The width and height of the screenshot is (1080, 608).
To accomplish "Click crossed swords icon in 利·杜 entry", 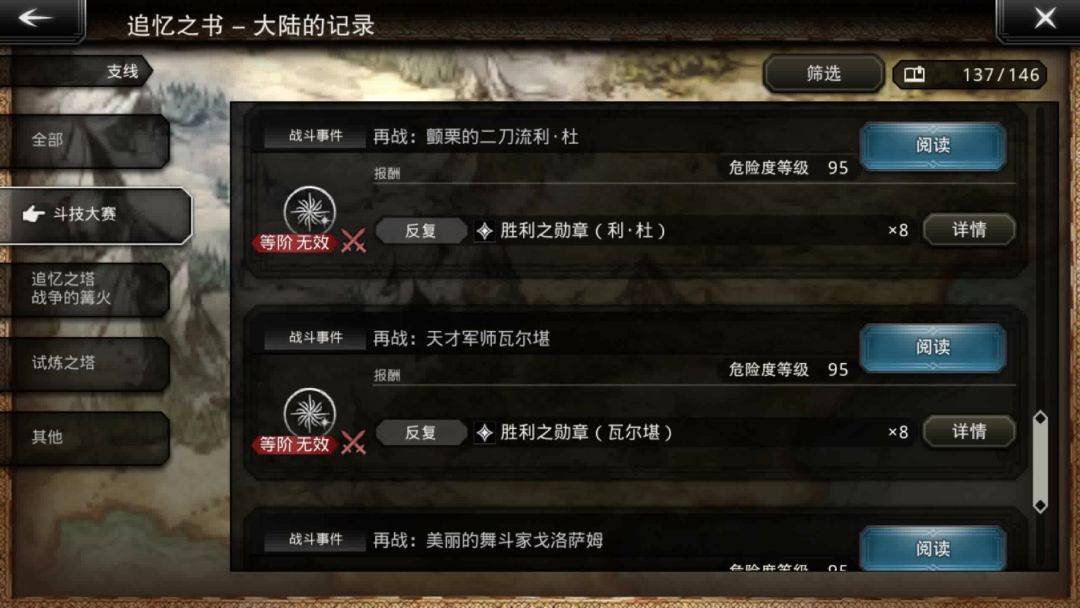I will click(353, 240).
